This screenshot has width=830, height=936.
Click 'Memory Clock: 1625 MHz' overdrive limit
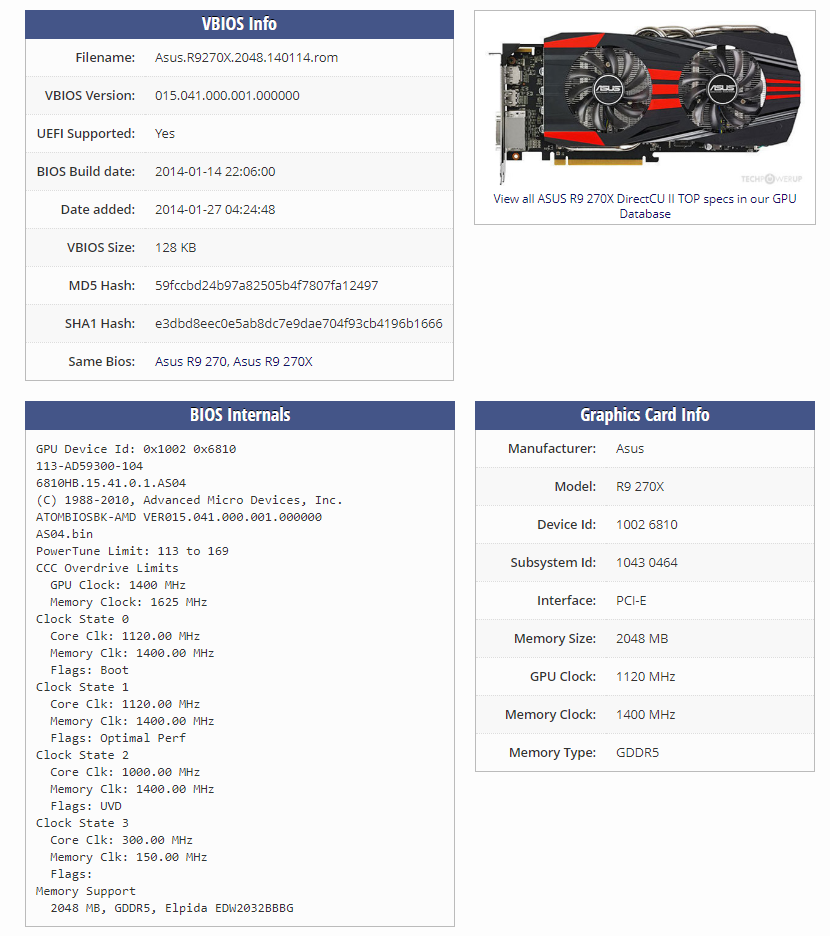(129, 602)
